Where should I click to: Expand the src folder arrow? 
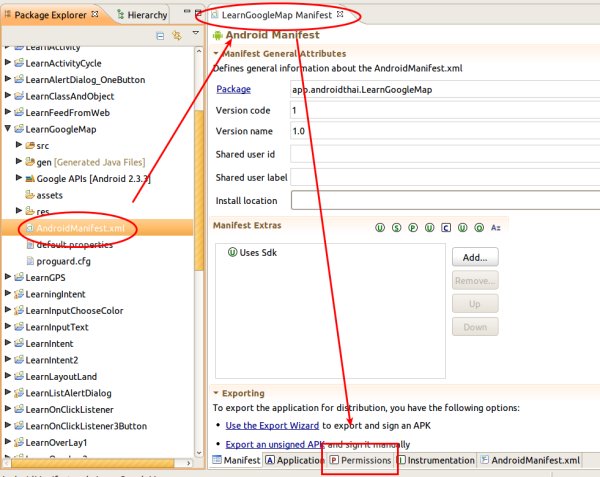[x=18, y=145]
